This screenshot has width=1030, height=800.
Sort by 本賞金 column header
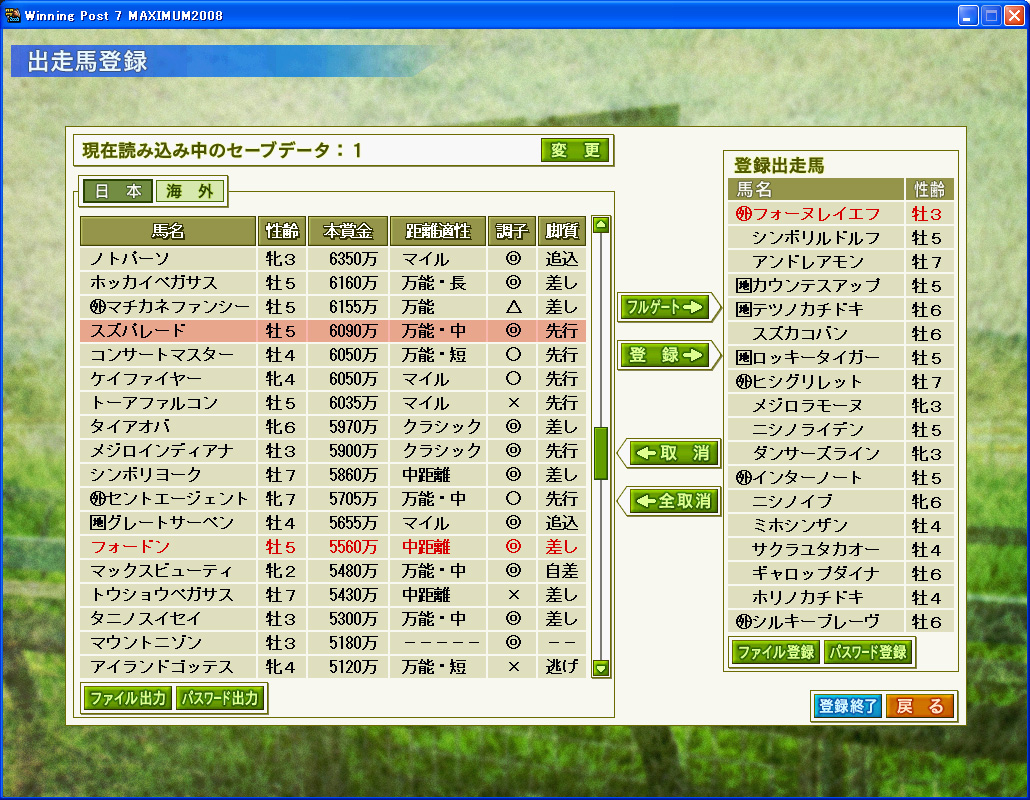tap(348, 231)
